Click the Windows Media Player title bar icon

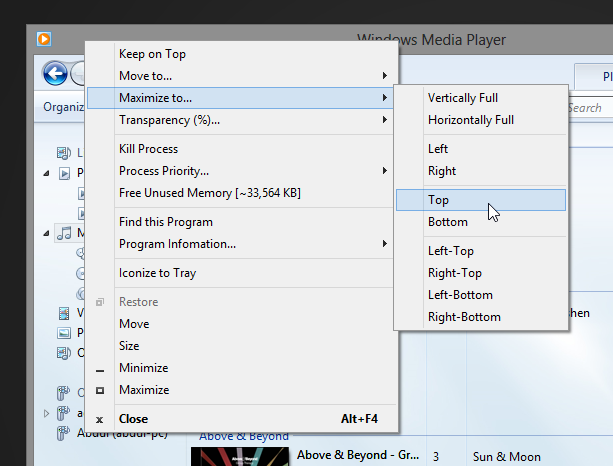point(44,39)
